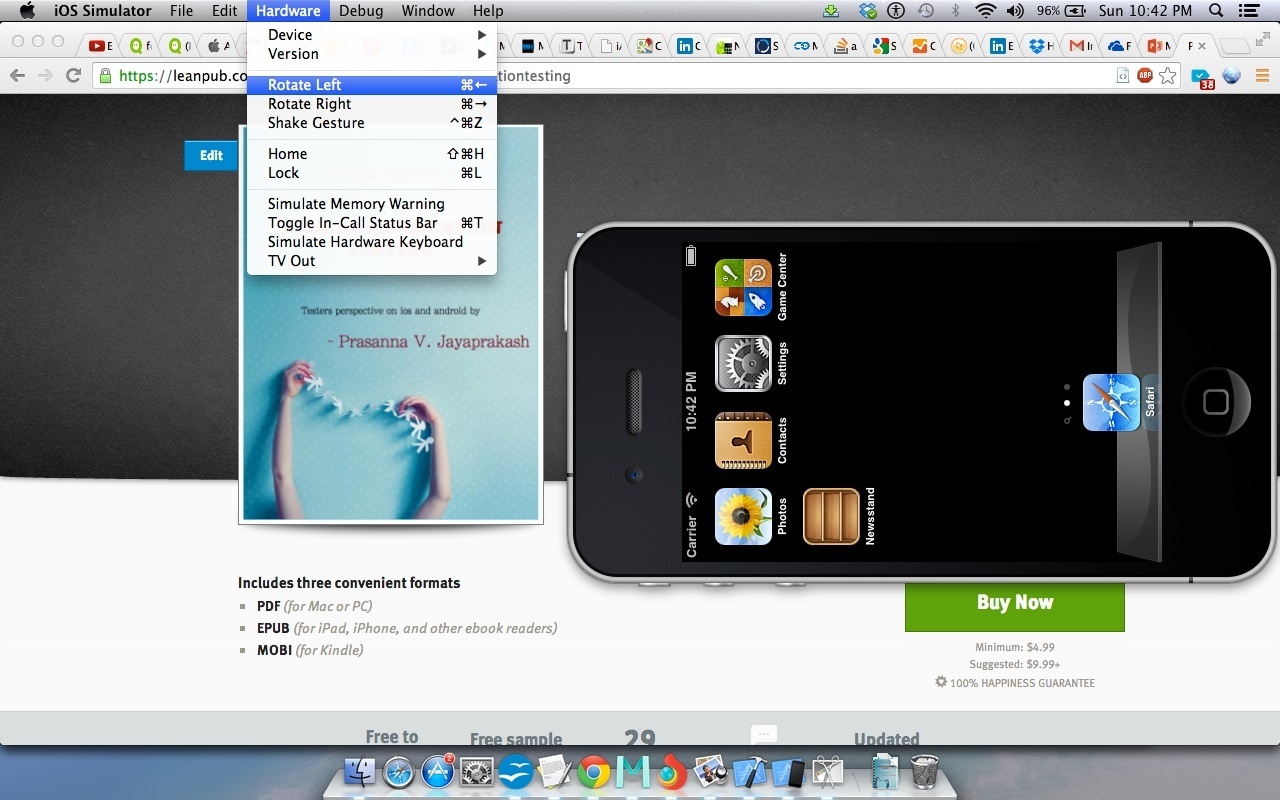Expand the Device submenu
Screen dimensions: 1280x800
click(290, 35)
